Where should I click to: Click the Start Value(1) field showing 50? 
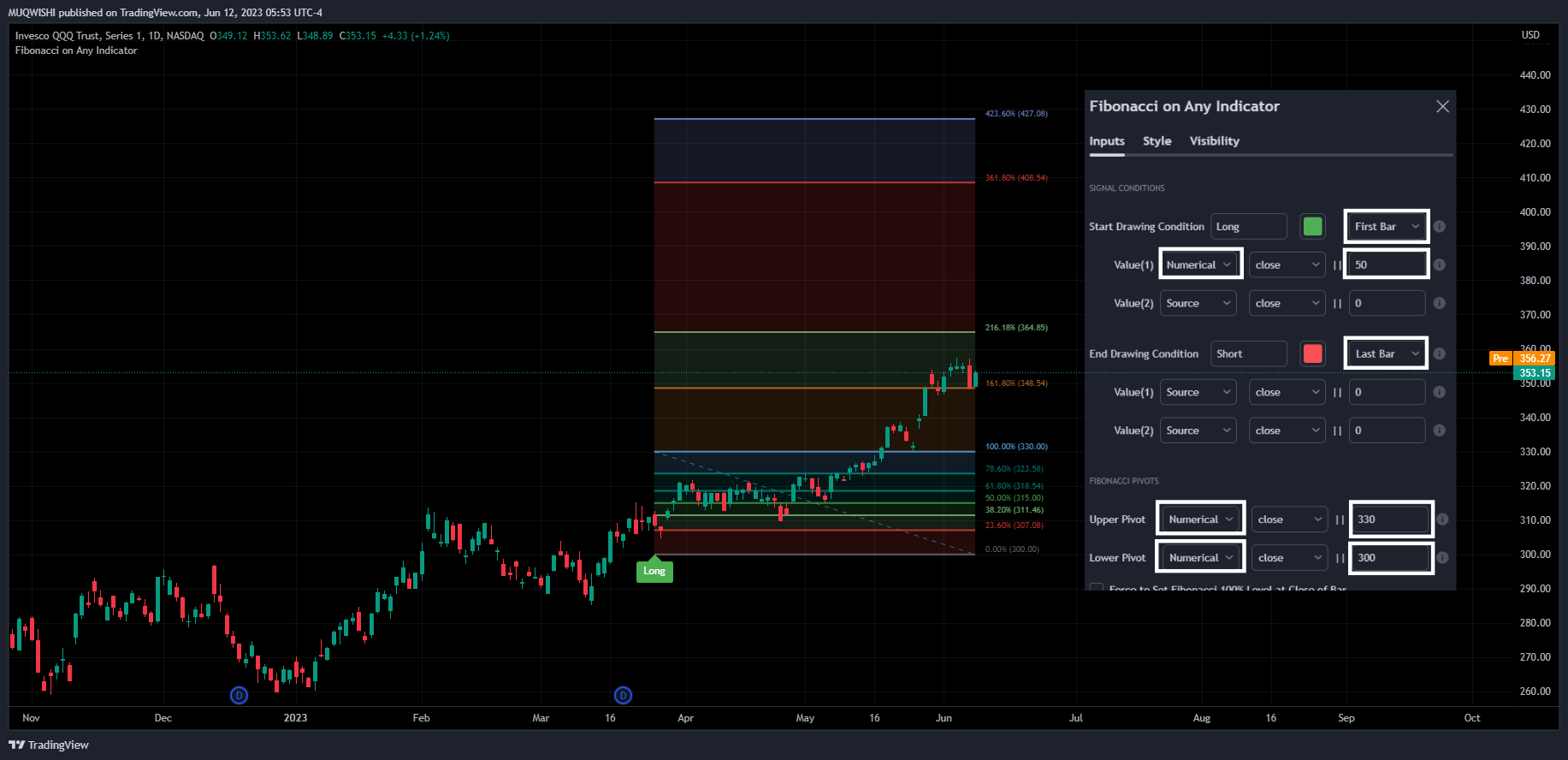point(1387,264)
